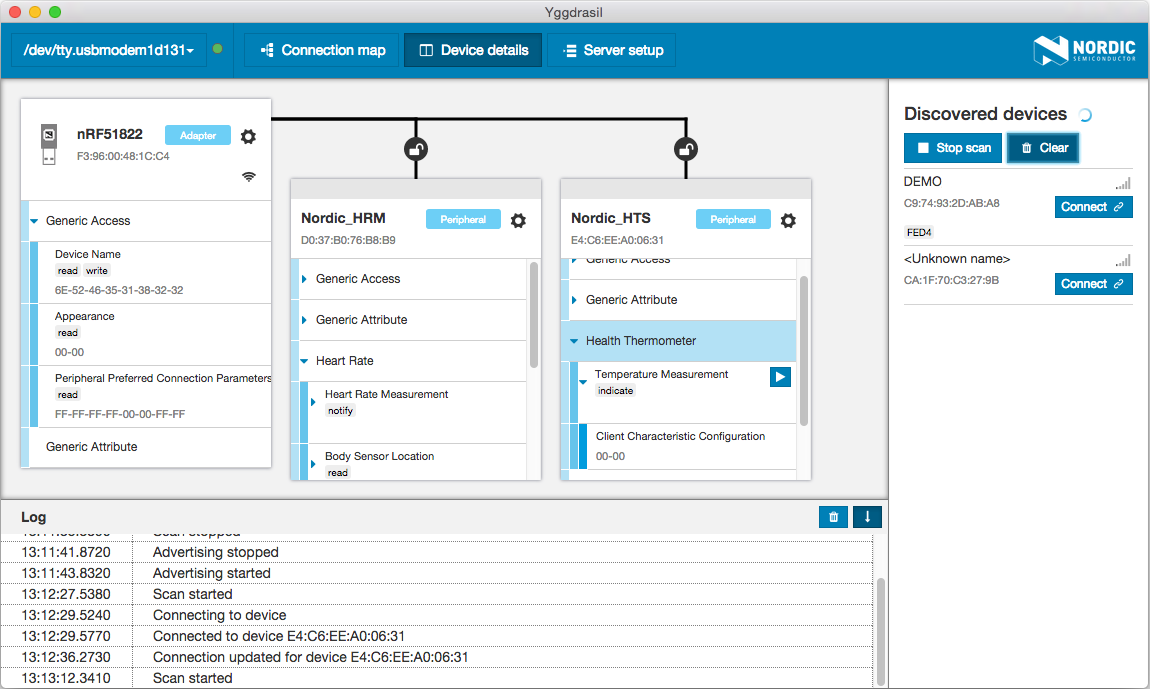Switch to Server setup view
1150x689 pixels.
[x=612, y=50]
